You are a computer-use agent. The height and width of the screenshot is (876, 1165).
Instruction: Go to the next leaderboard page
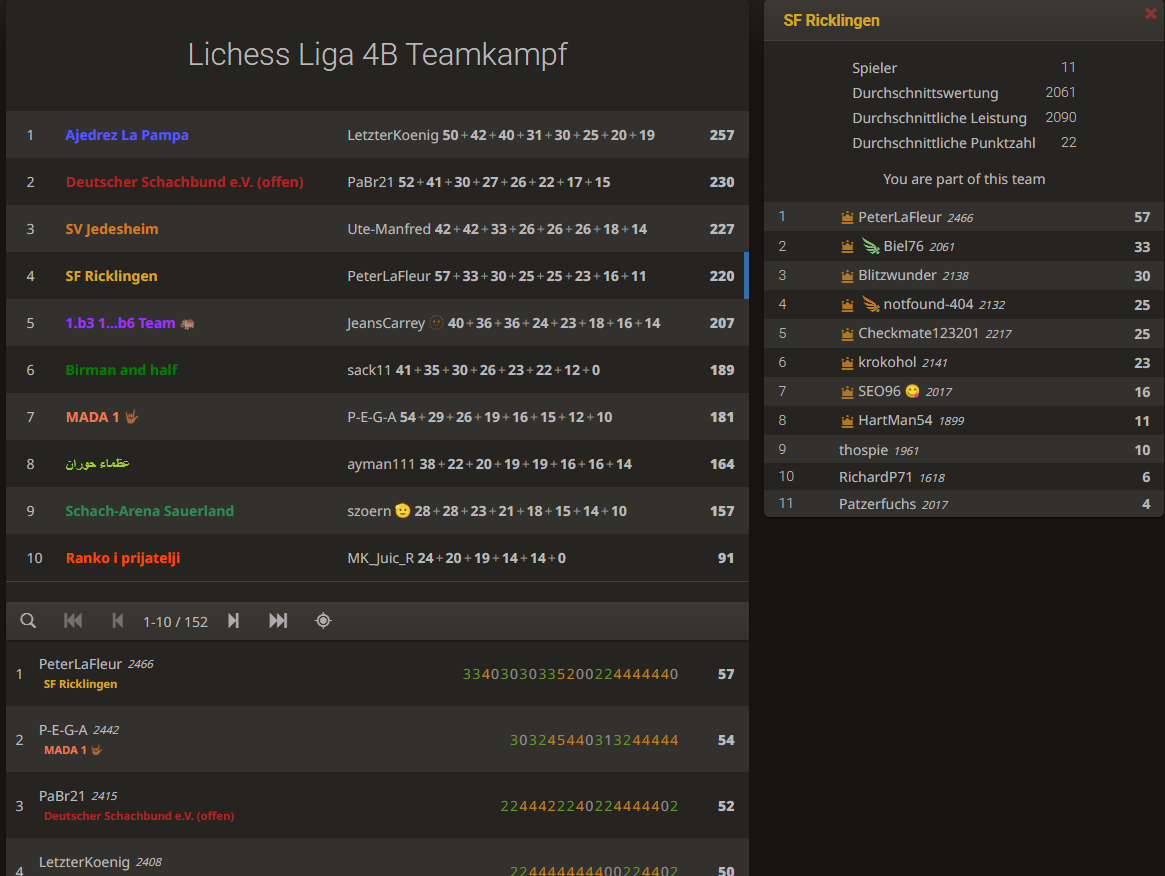233,620
